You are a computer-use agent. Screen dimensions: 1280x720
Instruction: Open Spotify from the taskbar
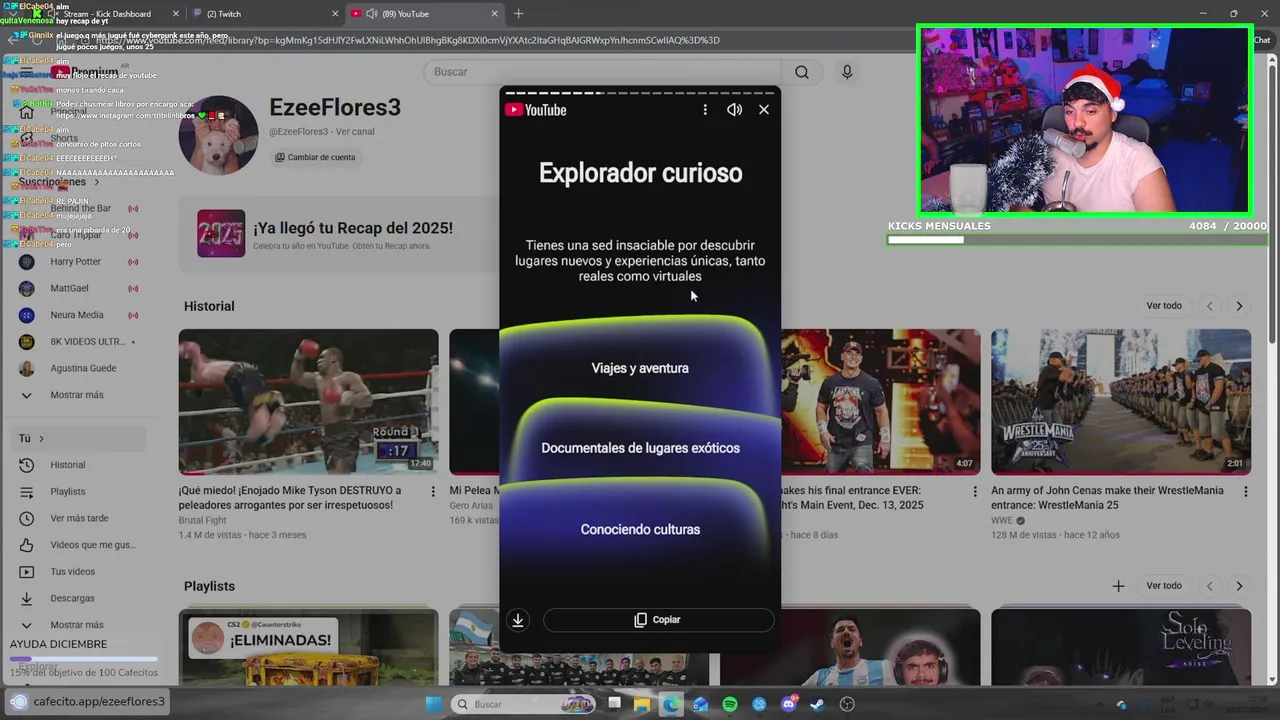click(730, 704)
